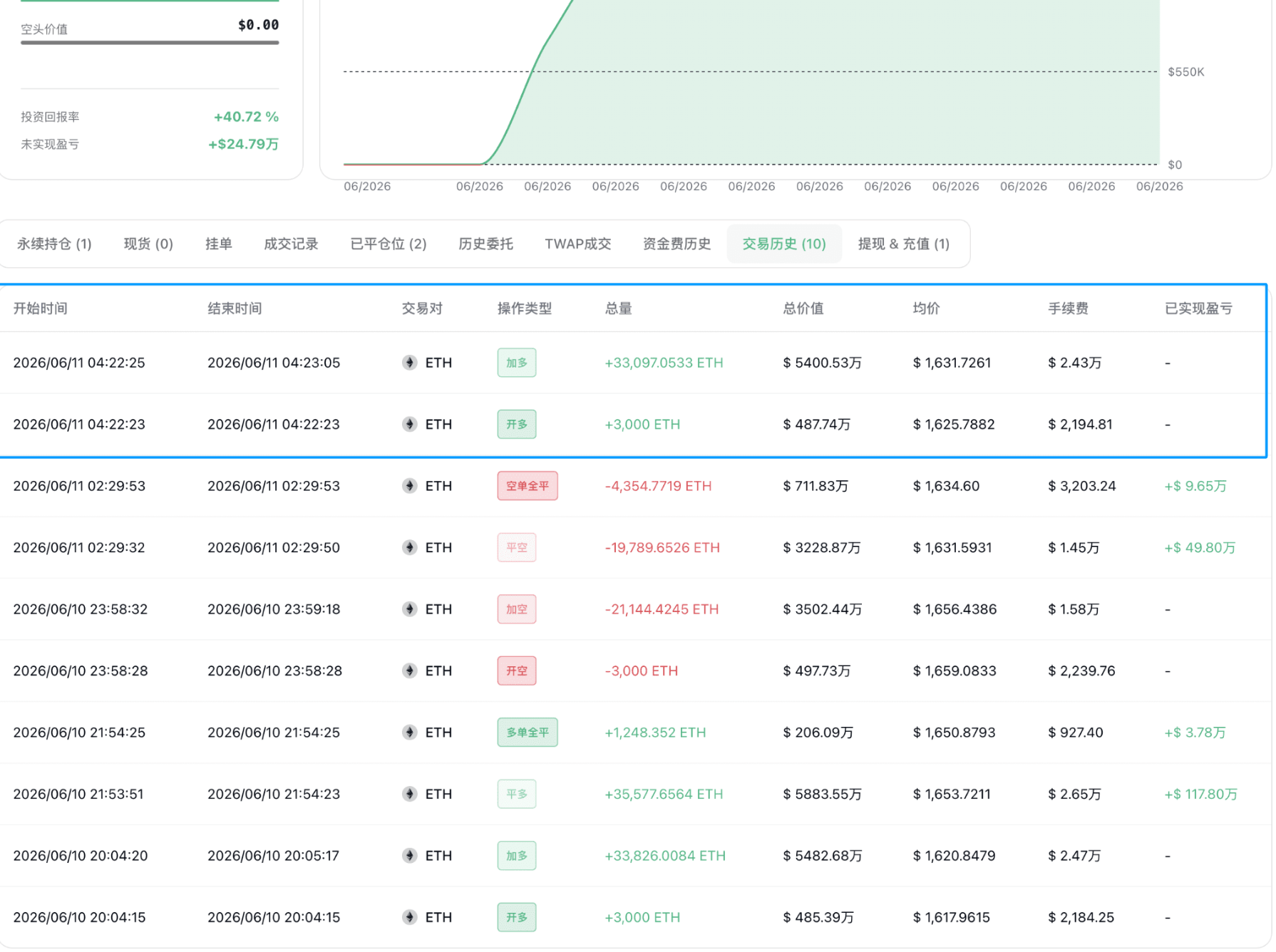1276x952 pixels.
Task: Click the +$ 49.80万 realized profit
Action: tap(1200, 547)
